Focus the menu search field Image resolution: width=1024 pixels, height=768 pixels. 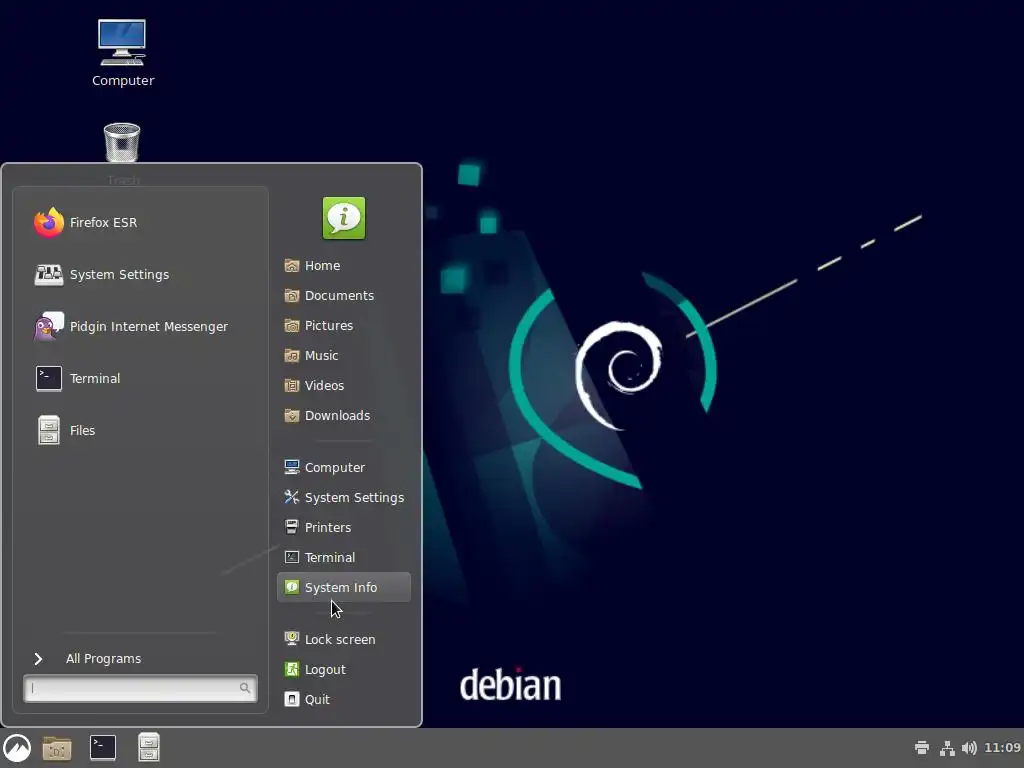140,688
